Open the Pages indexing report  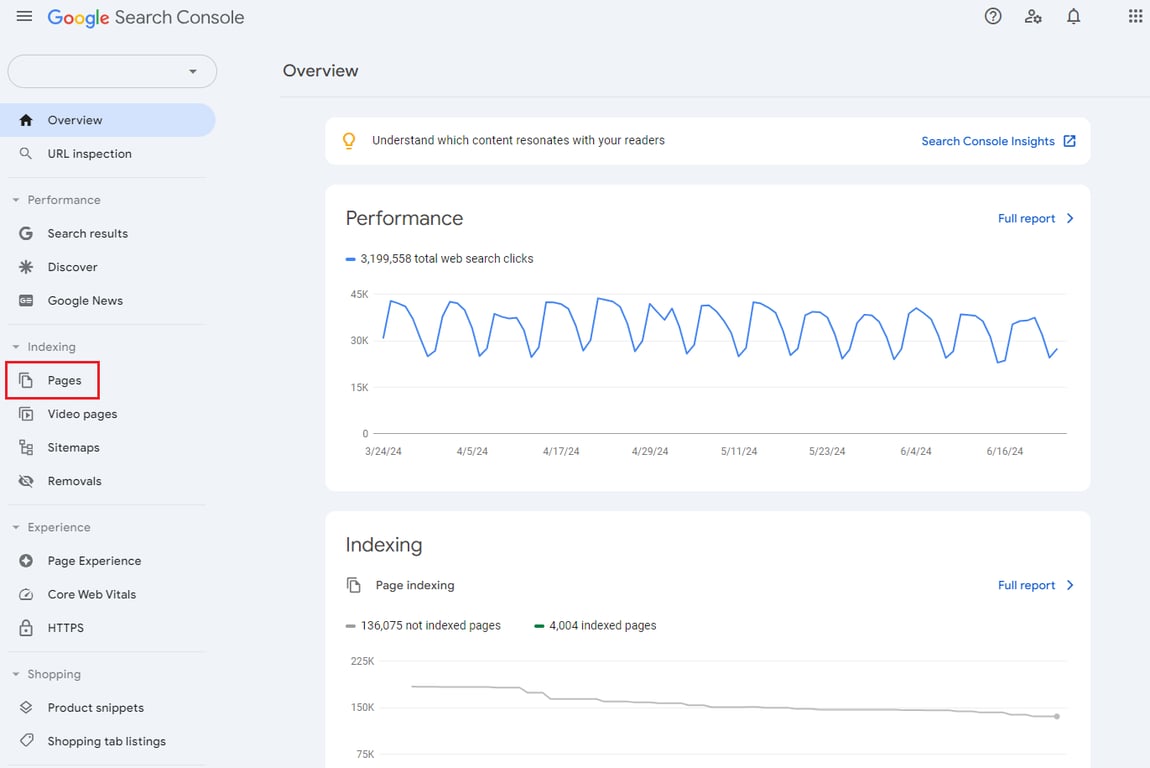coord(64,380)
